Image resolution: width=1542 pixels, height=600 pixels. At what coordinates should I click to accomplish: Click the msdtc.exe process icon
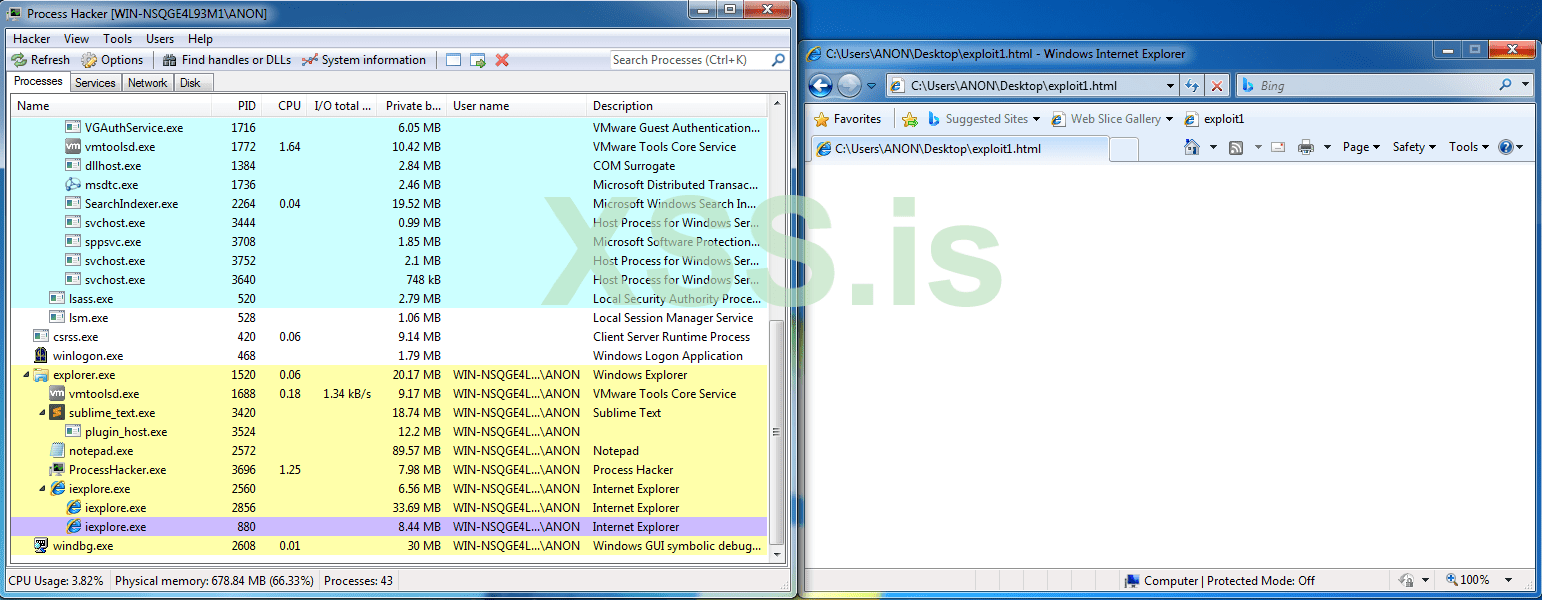click(73, 185)
